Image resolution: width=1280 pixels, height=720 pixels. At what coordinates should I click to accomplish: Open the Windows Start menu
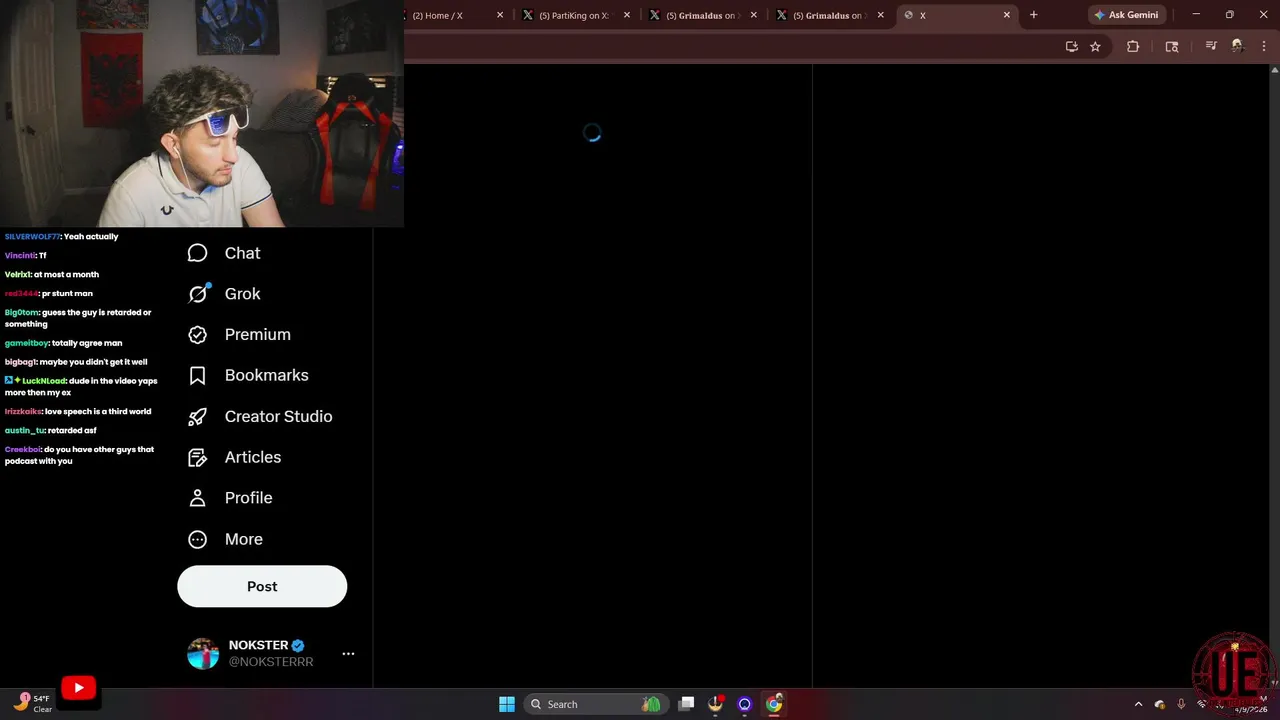pyautogui.click(x=507, y=704)
